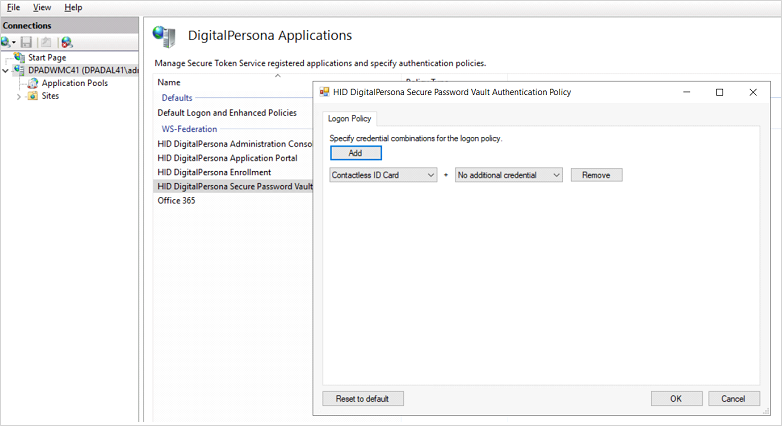Image resolution: width=782 pixels, height=426 pixels.
Task: Open the View menu
Action: coord(42,7)
